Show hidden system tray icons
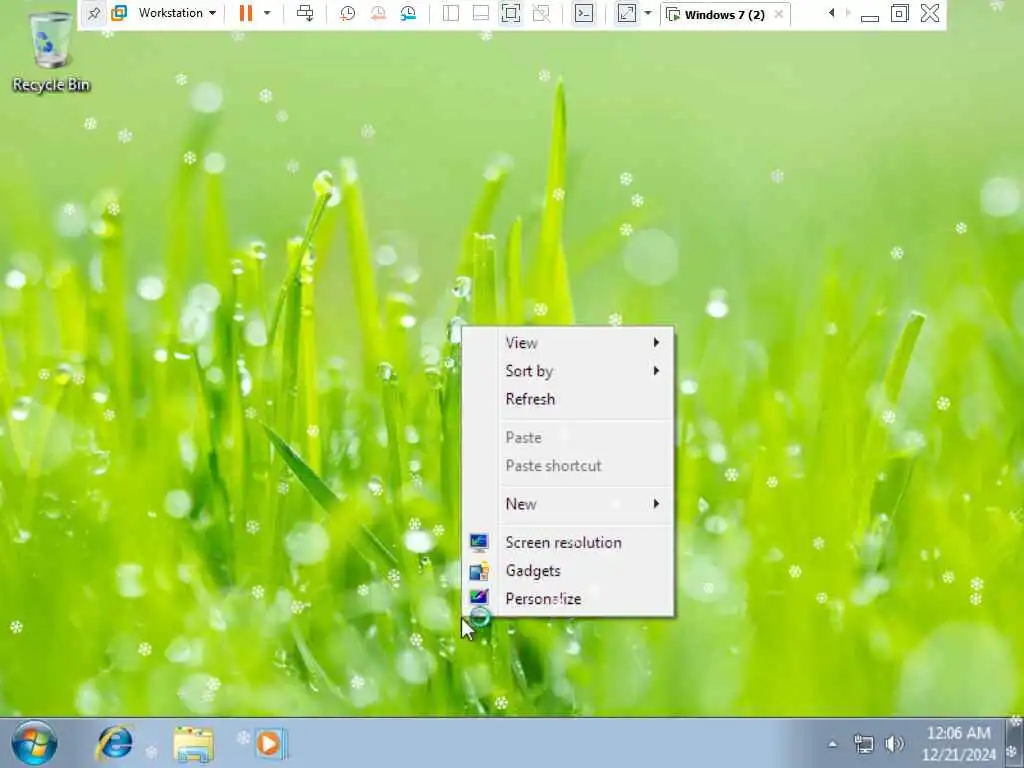1024x768 pixels. (832, 744)
